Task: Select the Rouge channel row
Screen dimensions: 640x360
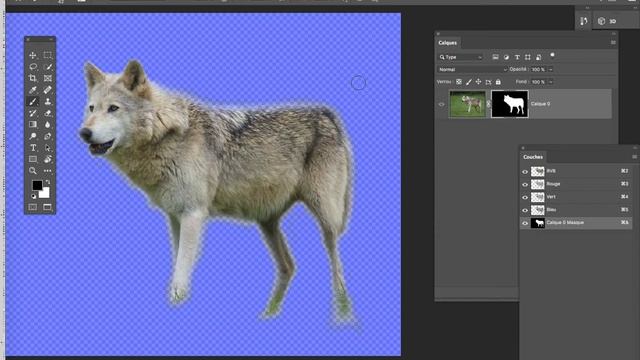Action: [x=576, y=184]
